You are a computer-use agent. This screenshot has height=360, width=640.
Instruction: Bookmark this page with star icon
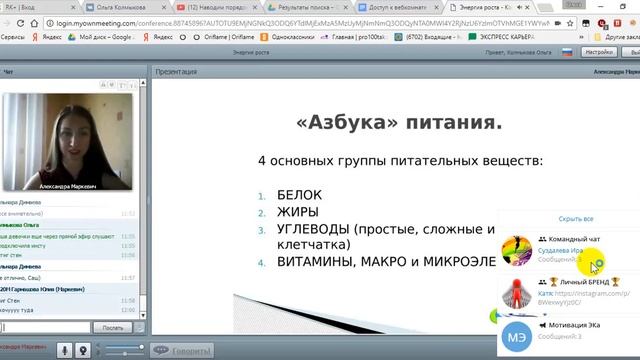(570, 24)
